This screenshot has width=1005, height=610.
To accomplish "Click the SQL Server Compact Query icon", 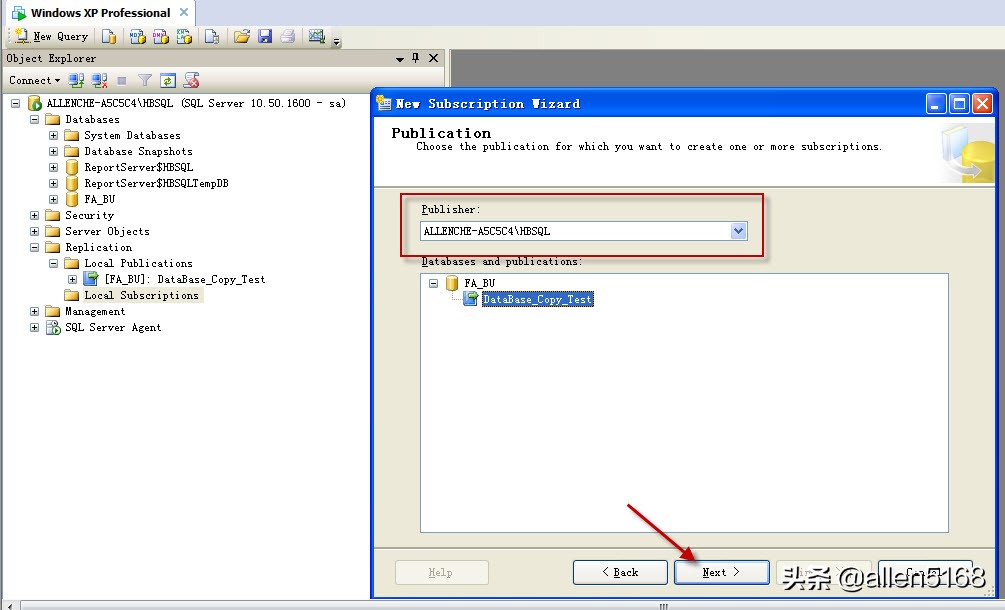I will (x=212, y=37).
